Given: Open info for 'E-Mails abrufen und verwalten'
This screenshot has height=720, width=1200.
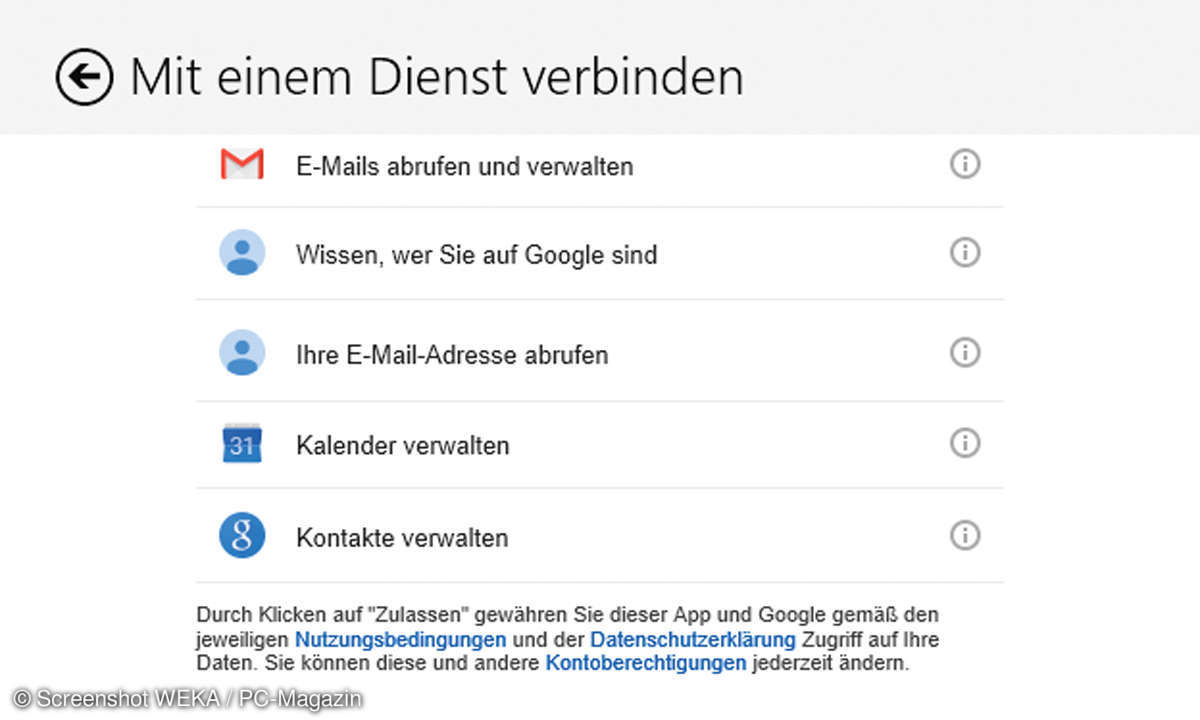Looking at the screenshot, I should (964, 164).
